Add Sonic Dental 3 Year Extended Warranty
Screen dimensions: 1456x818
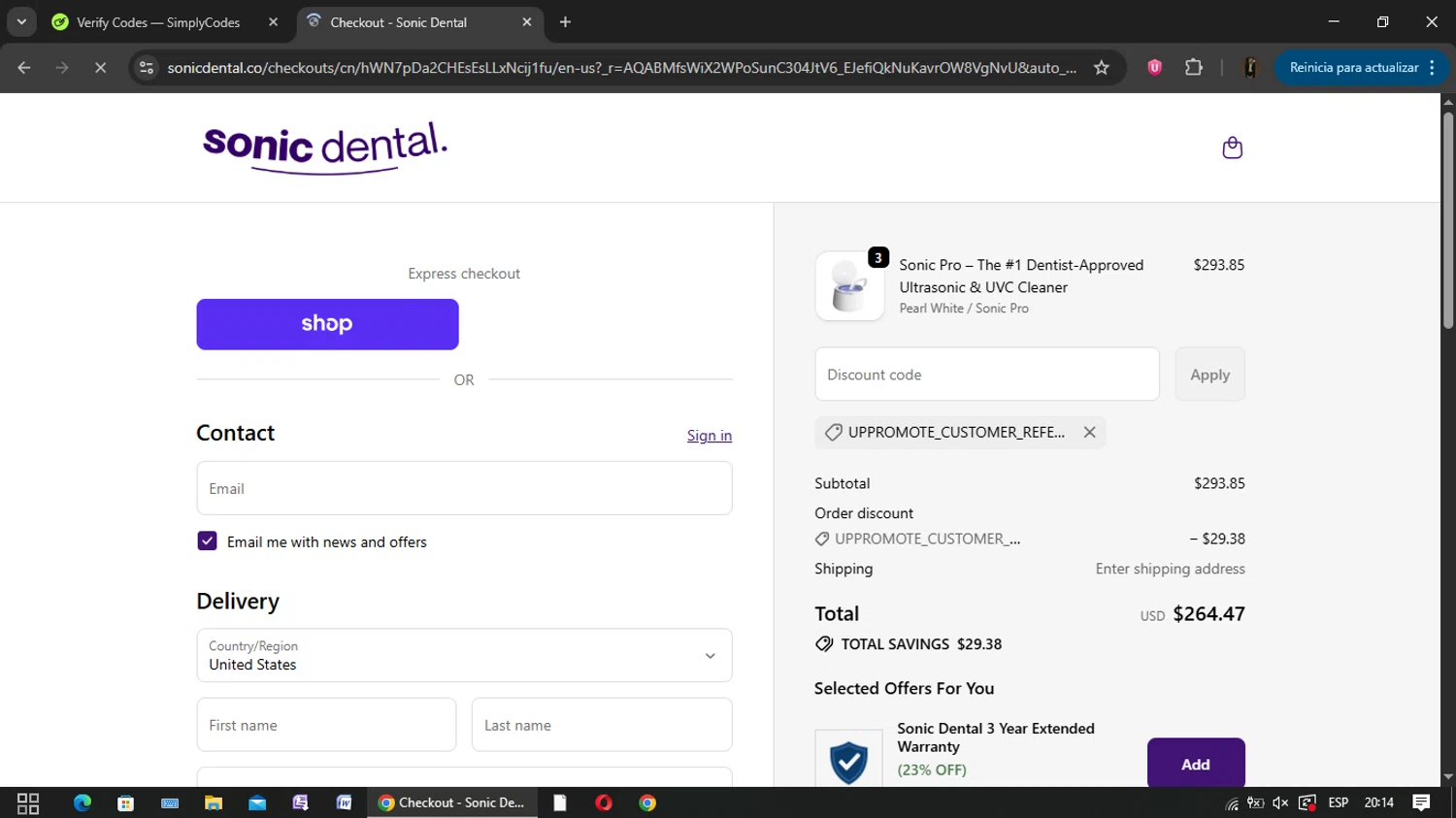tap(1196, 764)
